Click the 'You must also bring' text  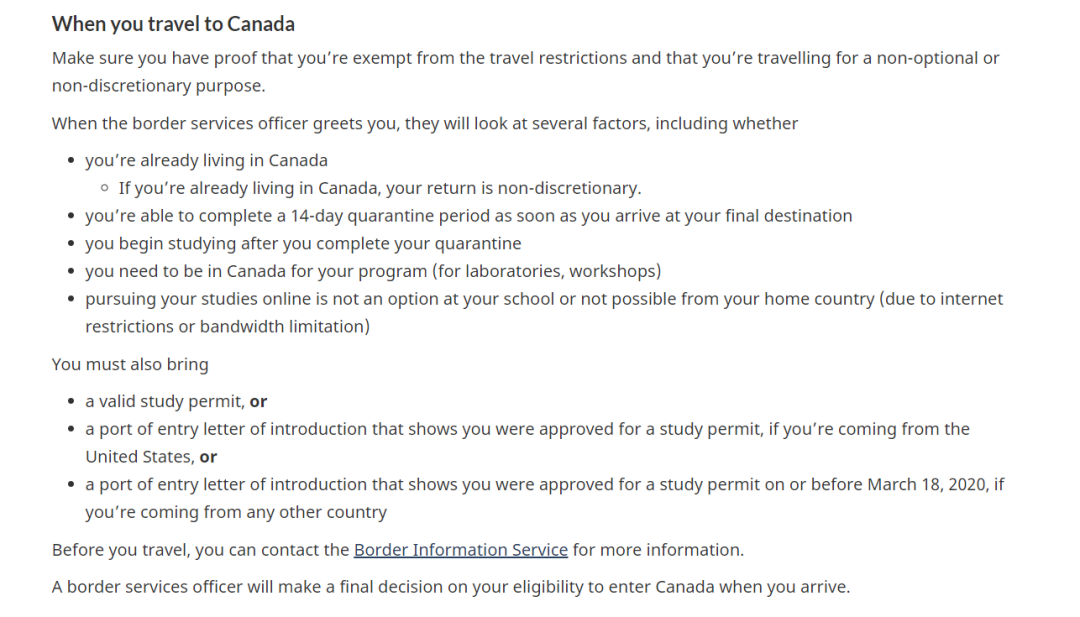[130, 364]
